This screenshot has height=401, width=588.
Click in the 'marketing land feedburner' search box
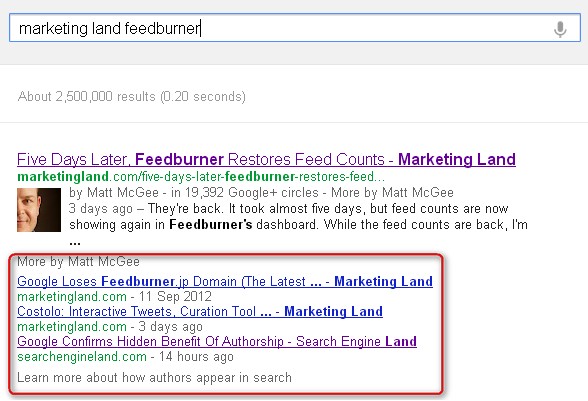295,28
